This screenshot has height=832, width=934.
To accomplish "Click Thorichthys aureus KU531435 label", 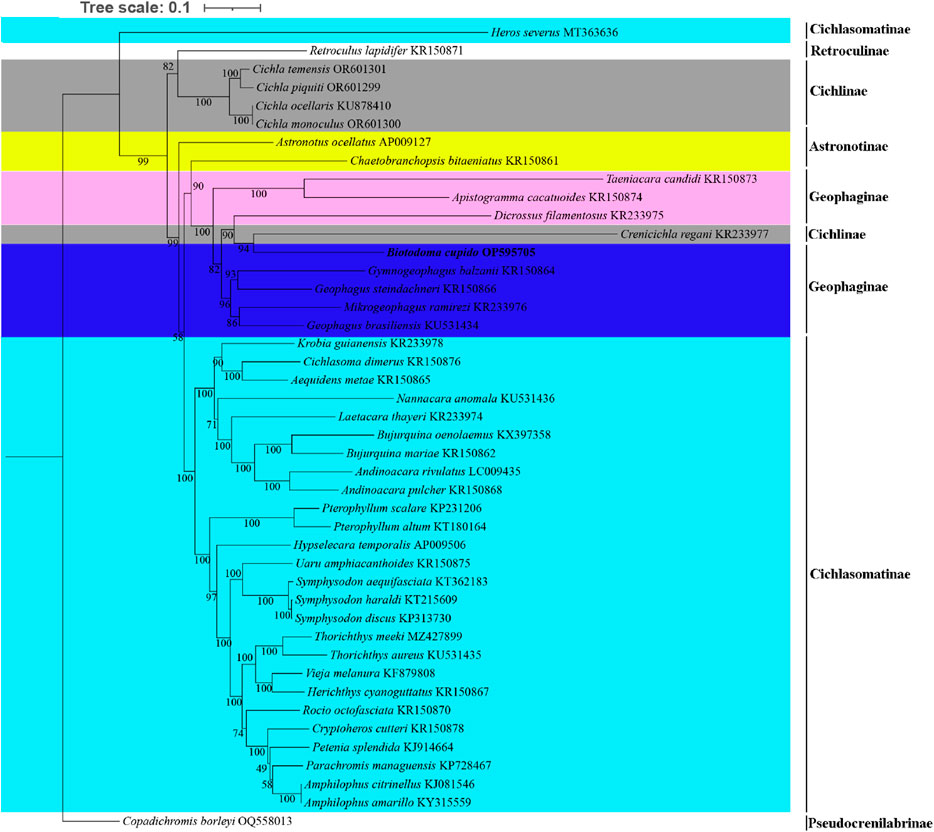I will pyautogui.click(x=405, y=655).
